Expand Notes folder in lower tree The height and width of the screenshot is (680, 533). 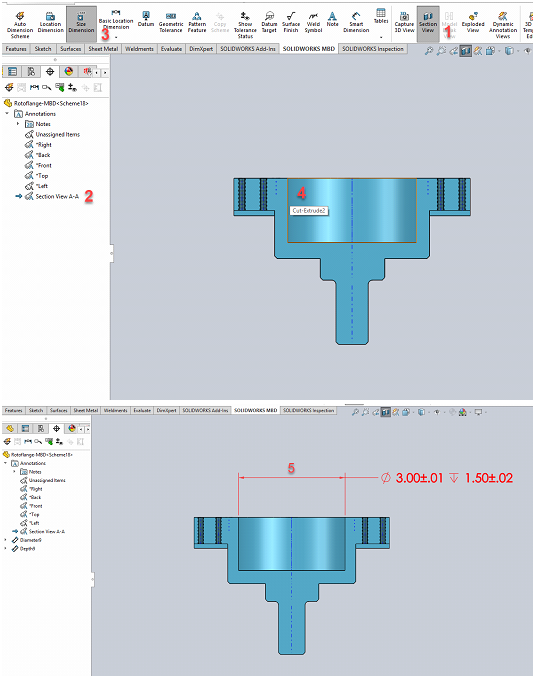click(14, 472)
